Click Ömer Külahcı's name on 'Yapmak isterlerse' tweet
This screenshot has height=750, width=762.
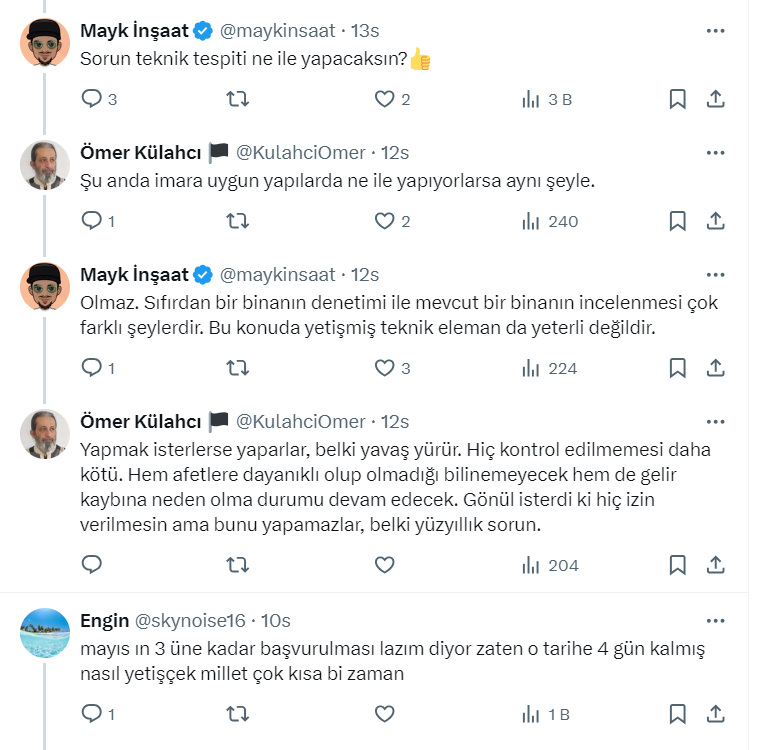point(141,421)
